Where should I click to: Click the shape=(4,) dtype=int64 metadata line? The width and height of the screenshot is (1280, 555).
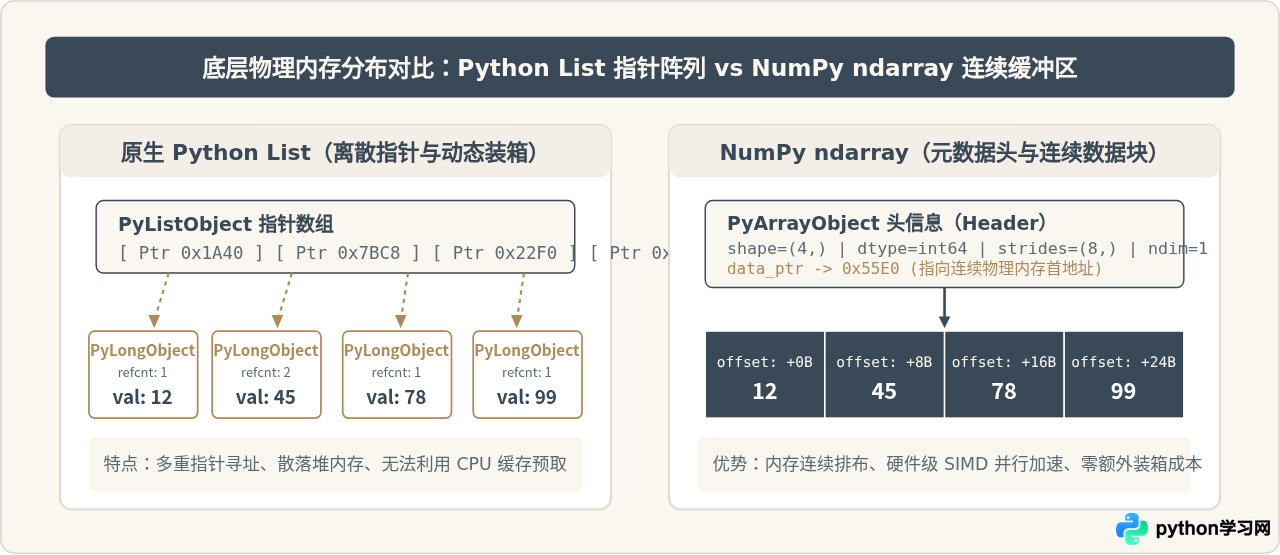click(967, 248)
